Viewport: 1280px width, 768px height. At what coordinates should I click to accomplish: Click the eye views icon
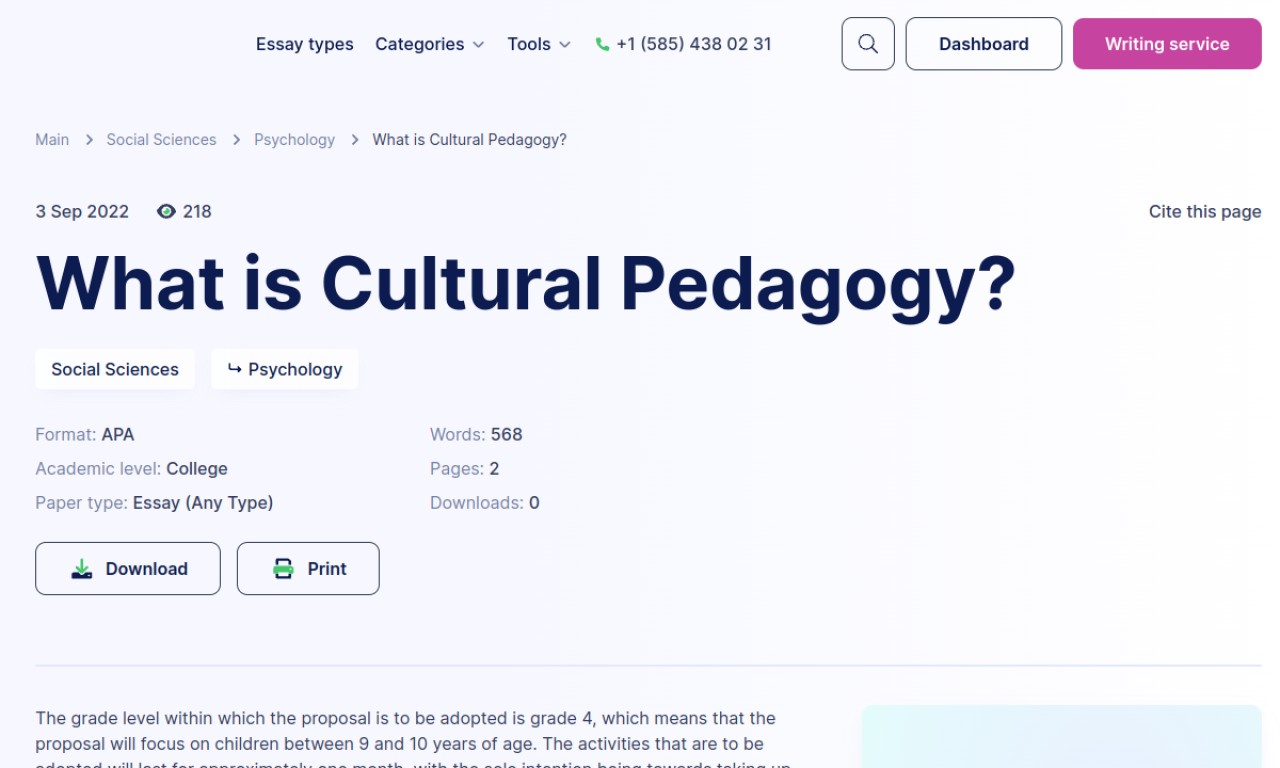click(x=166, y=211)
